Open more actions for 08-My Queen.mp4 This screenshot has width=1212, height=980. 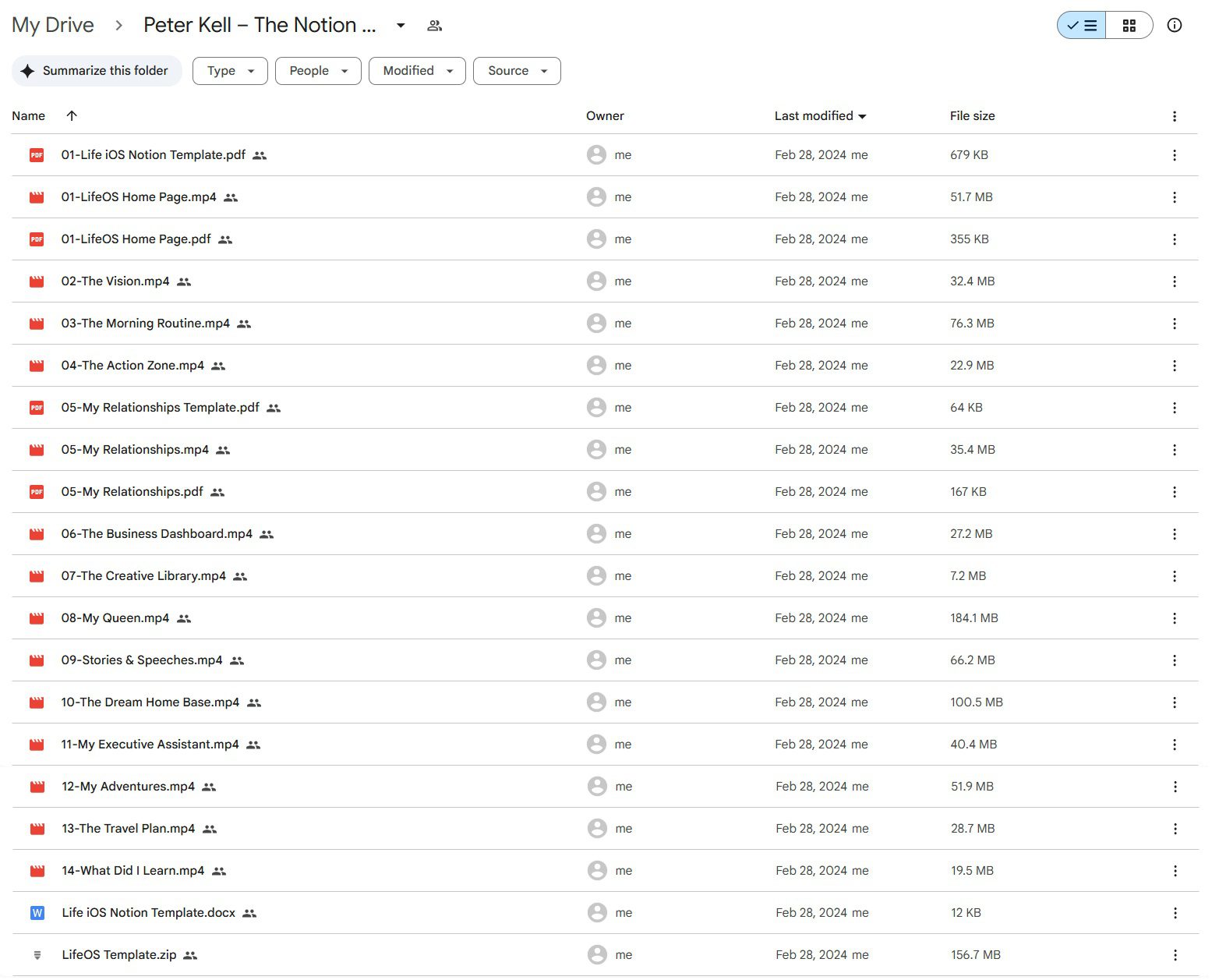pyautogui.click(x=1174, y=618)
